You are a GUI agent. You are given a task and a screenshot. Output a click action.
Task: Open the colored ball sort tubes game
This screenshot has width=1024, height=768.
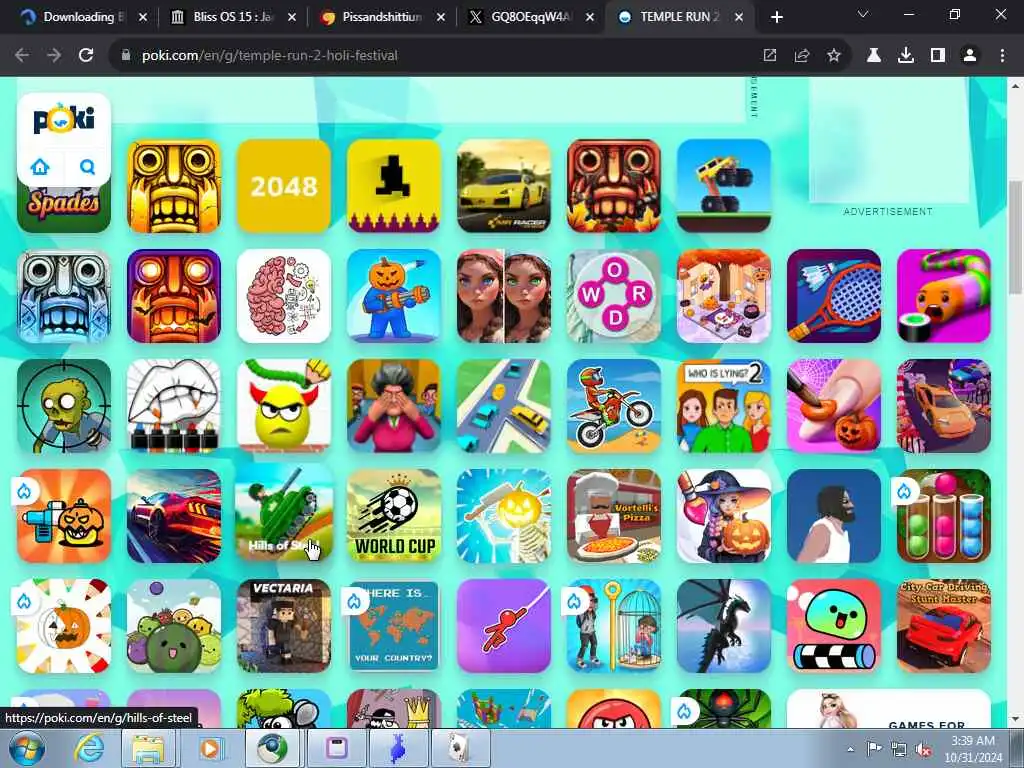point(944,515)
